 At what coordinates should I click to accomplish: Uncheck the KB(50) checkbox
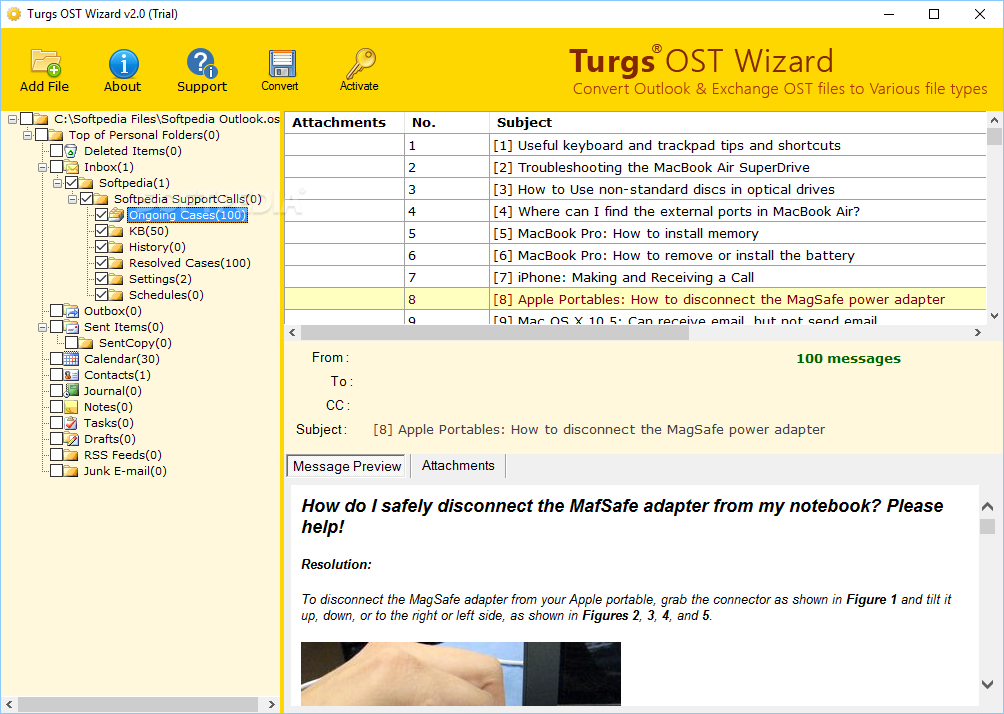coord(101,231)
